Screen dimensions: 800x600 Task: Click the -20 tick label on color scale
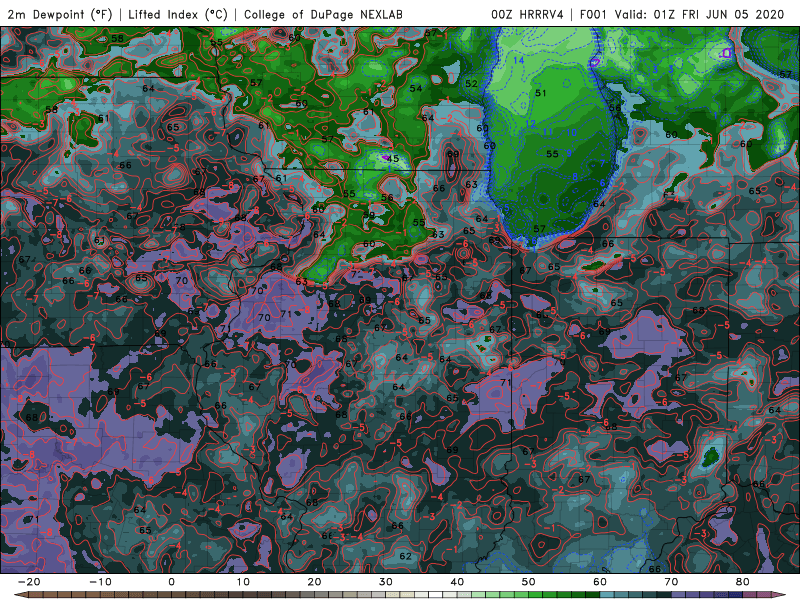[x=29, y=582]
